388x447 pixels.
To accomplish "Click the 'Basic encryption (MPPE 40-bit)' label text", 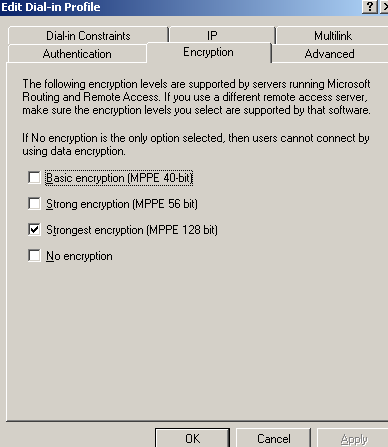I will pyautogui.click(x=119, y=178).
